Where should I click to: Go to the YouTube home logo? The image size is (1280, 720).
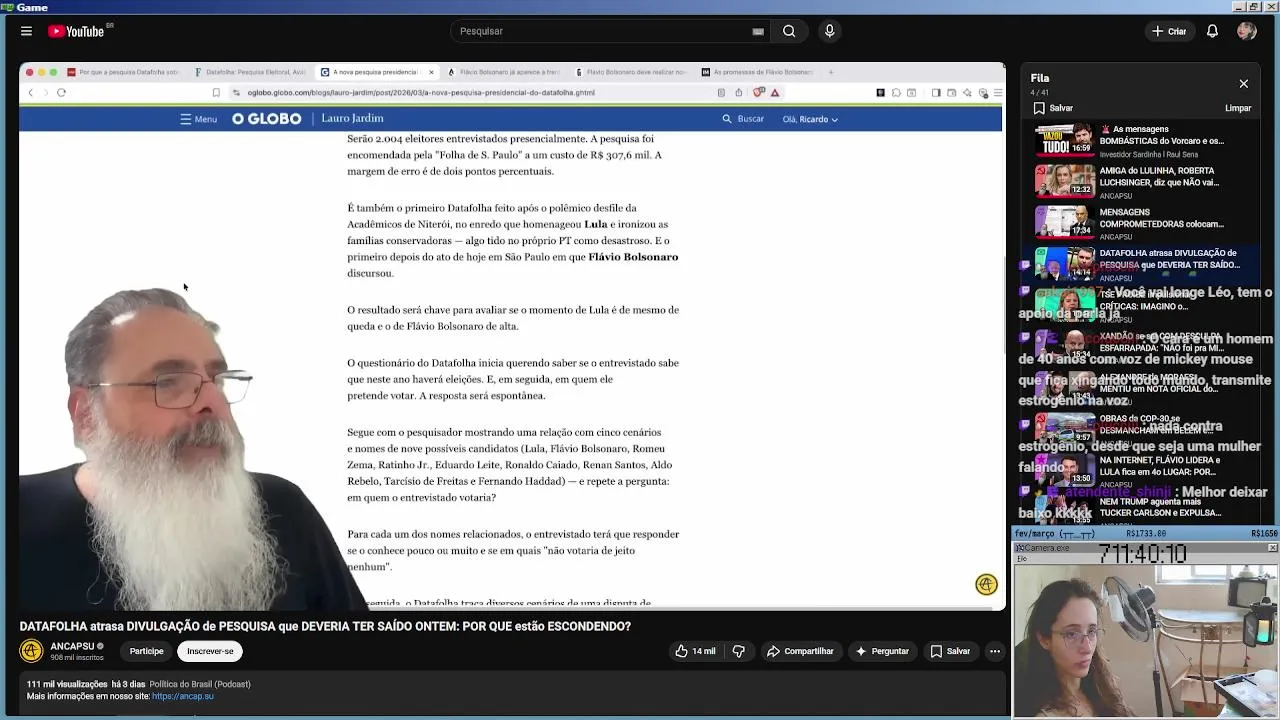click(77, 31)
